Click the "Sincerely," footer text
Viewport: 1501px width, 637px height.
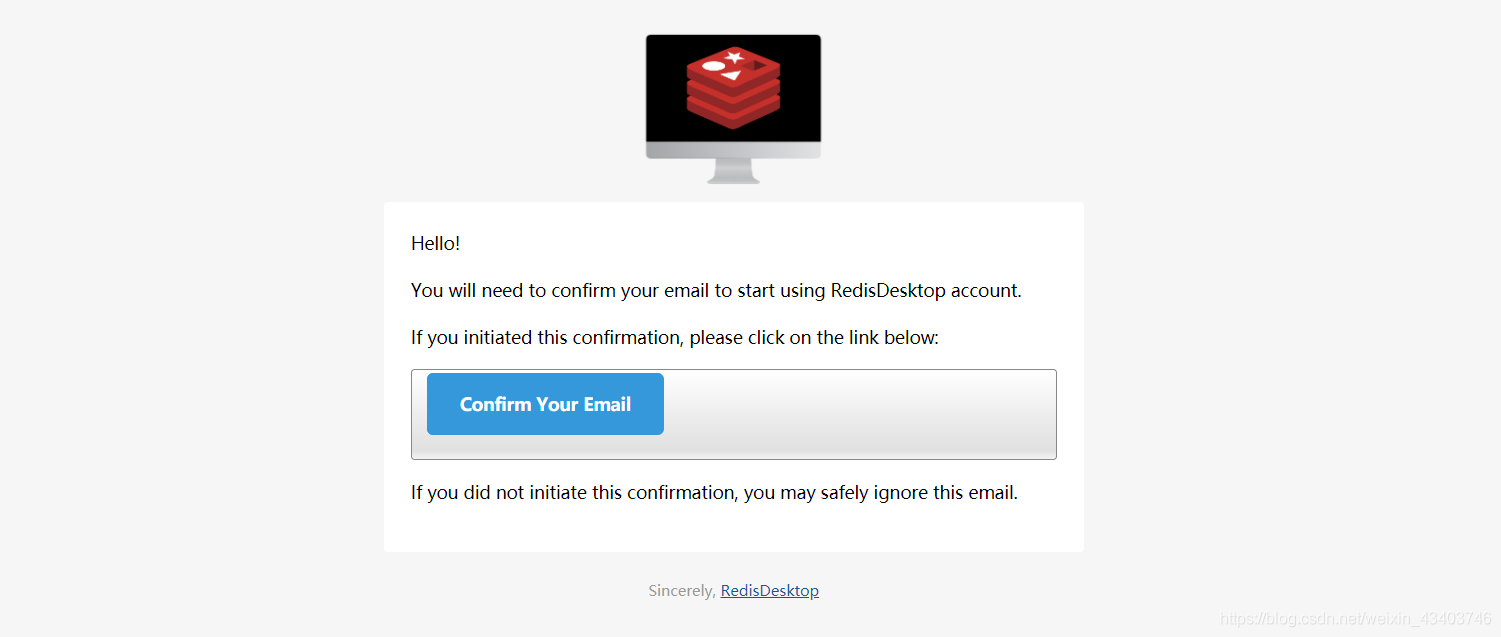[681, 591]
